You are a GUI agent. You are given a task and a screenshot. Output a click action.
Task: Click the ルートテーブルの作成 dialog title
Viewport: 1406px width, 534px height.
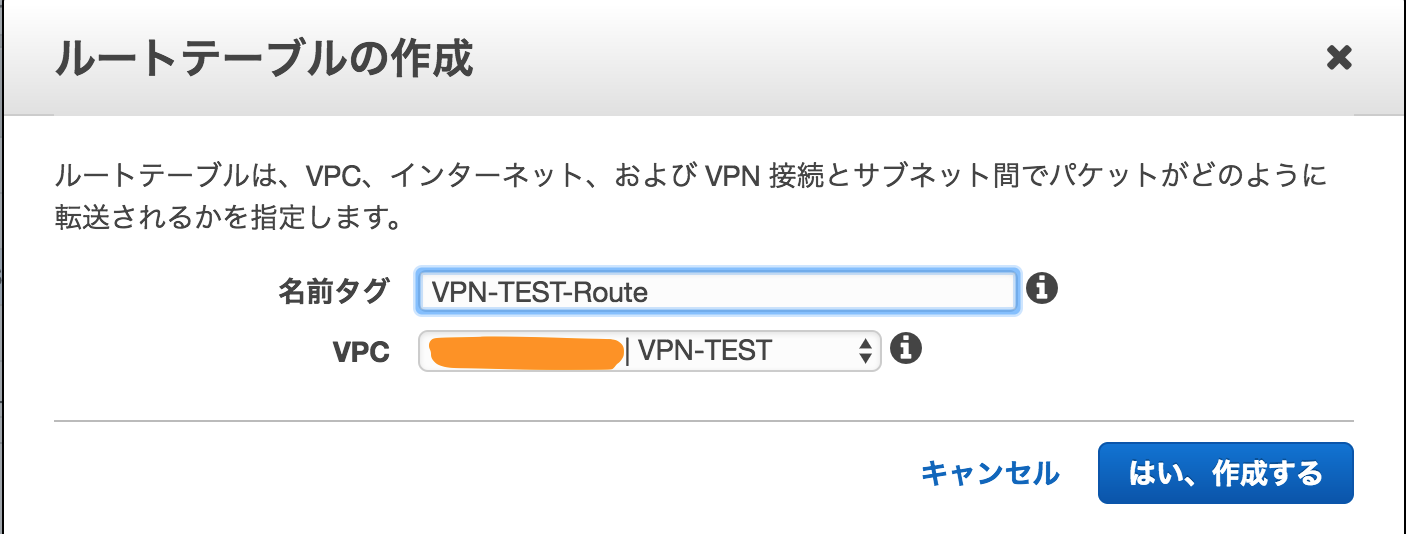coord(263,60)
